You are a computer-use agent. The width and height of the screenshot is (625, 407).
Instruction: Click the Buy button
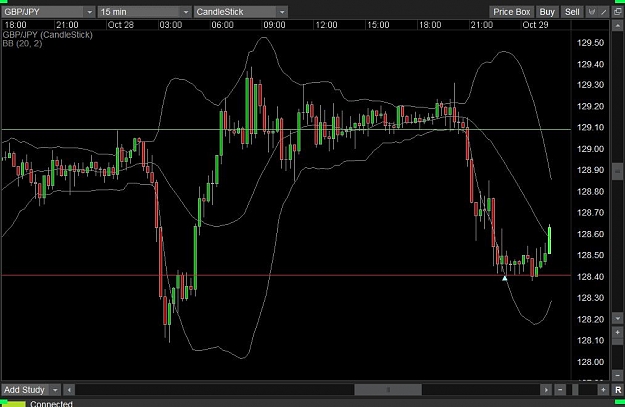pyautogui.click(x=547, y=12)
